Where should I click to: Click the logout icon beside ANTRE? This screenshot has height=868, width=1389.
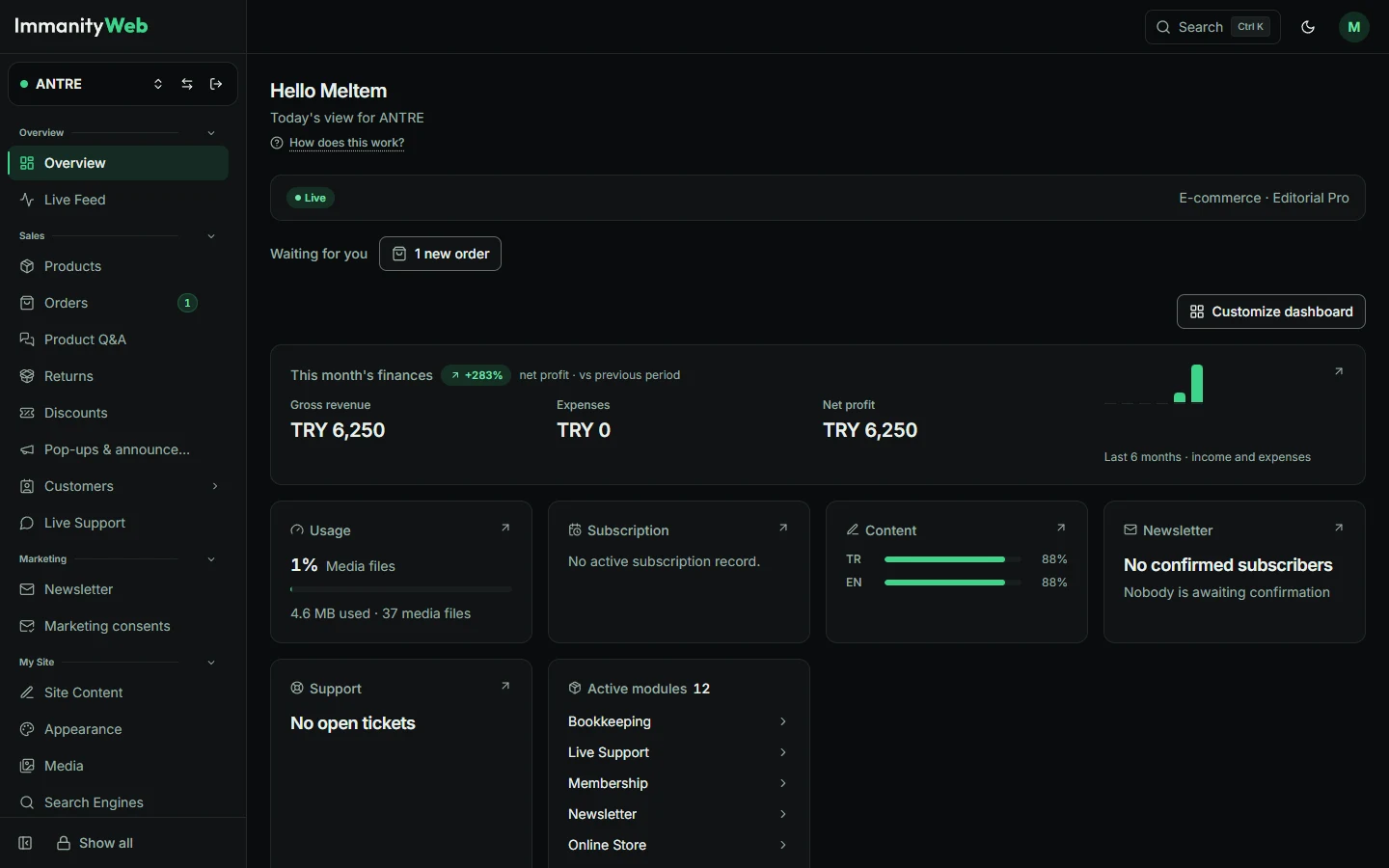coord(216,84)
